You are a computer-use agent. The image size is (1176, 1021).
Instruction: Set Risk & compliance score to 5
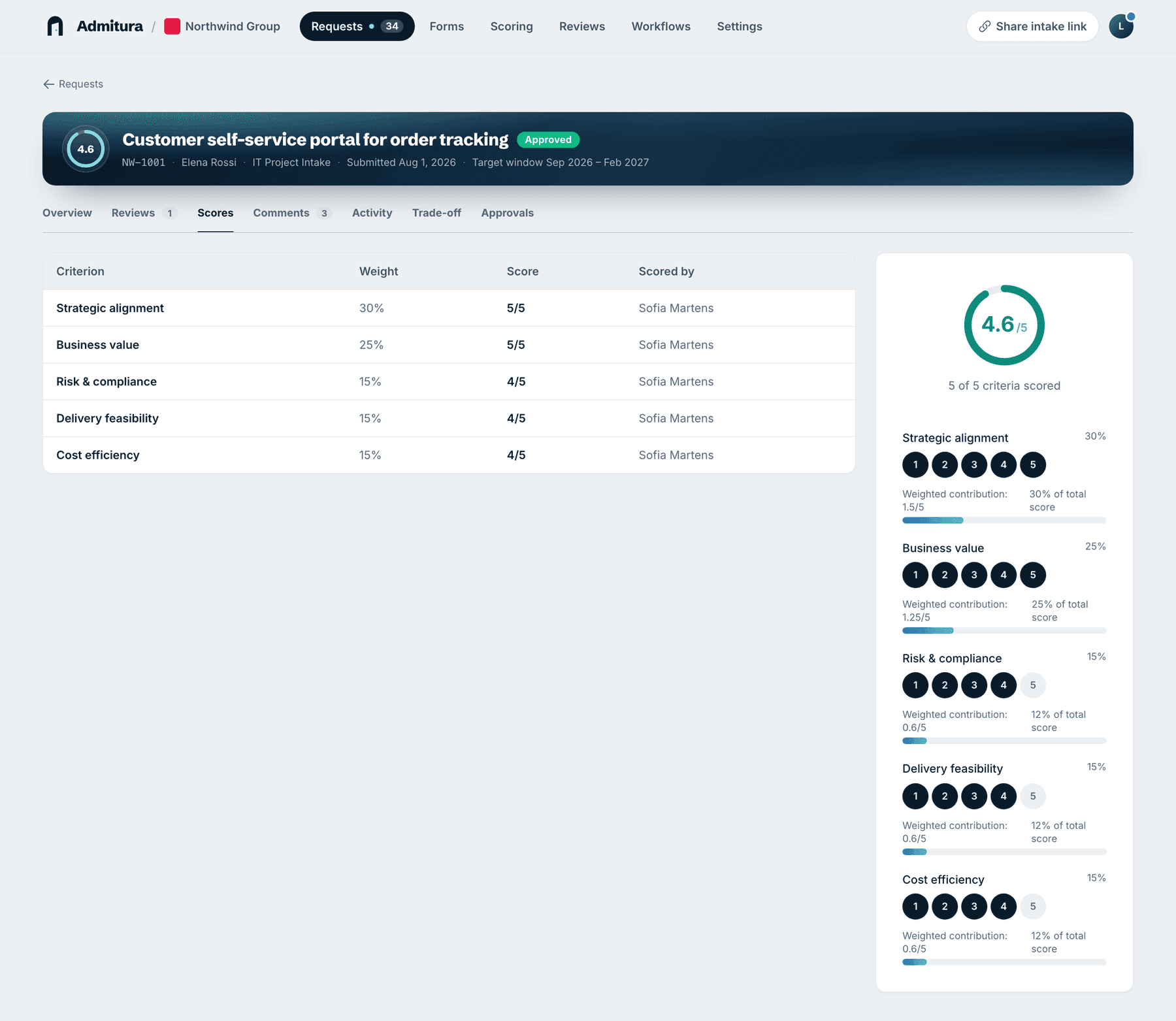coord(1033,685)
